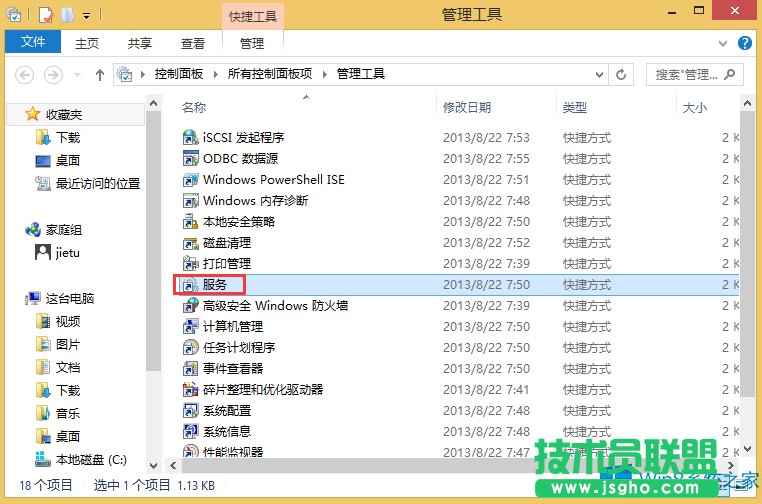Open 音乐 folder under 这台电脑
762x504 pixels.
[x=58, y=414]
